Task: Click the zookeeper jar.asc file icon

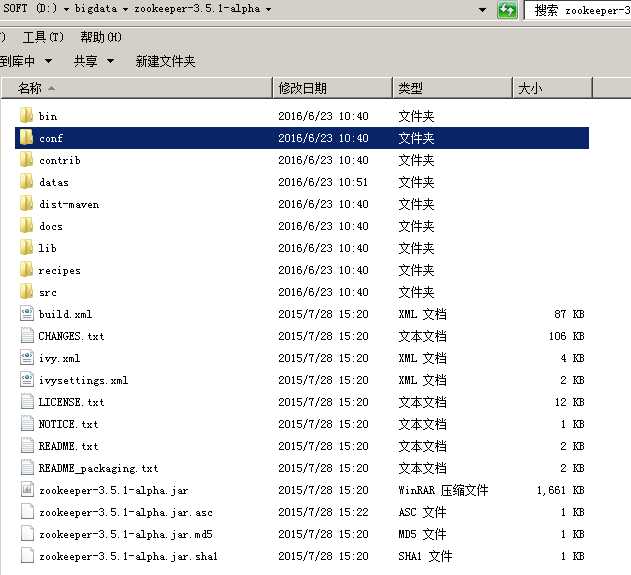Action: coord(27,511)
